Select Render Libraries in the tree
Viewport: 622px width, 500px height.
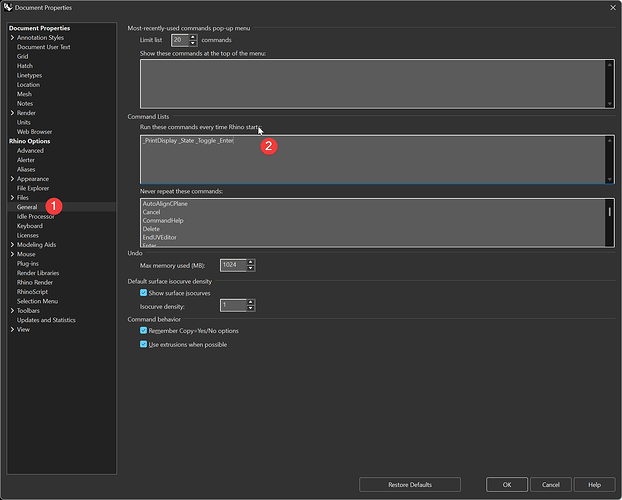(x=38, y=273)
